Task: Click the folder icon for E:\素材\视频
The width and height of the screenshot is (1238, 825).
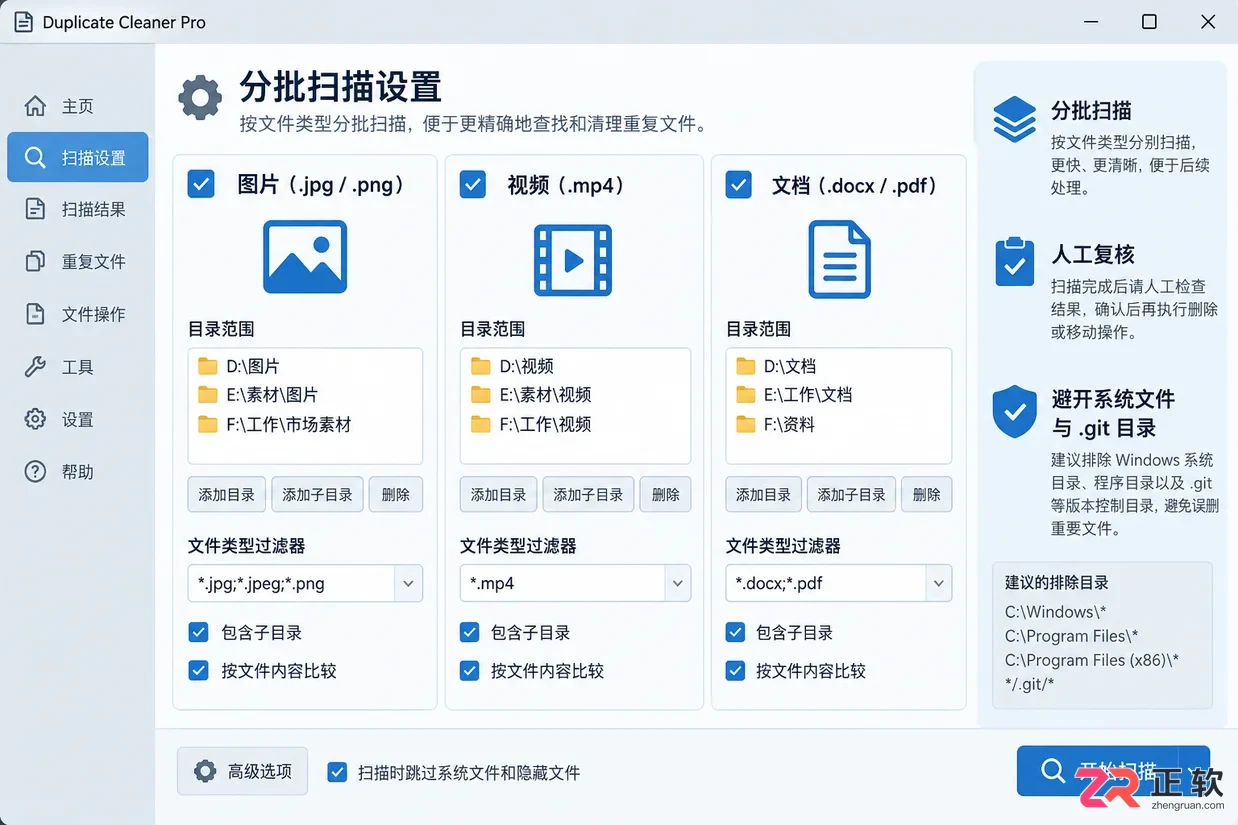Action: (x=481, y=395)
